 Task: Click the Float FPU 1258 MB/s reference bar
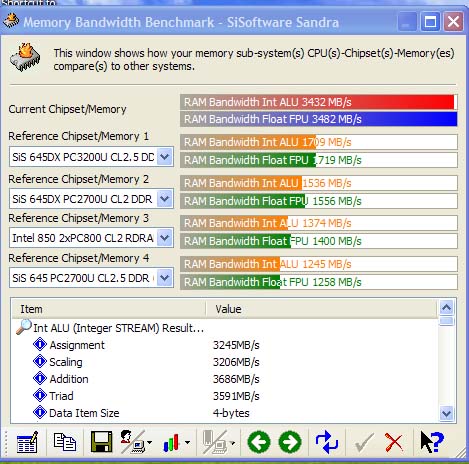319,282
